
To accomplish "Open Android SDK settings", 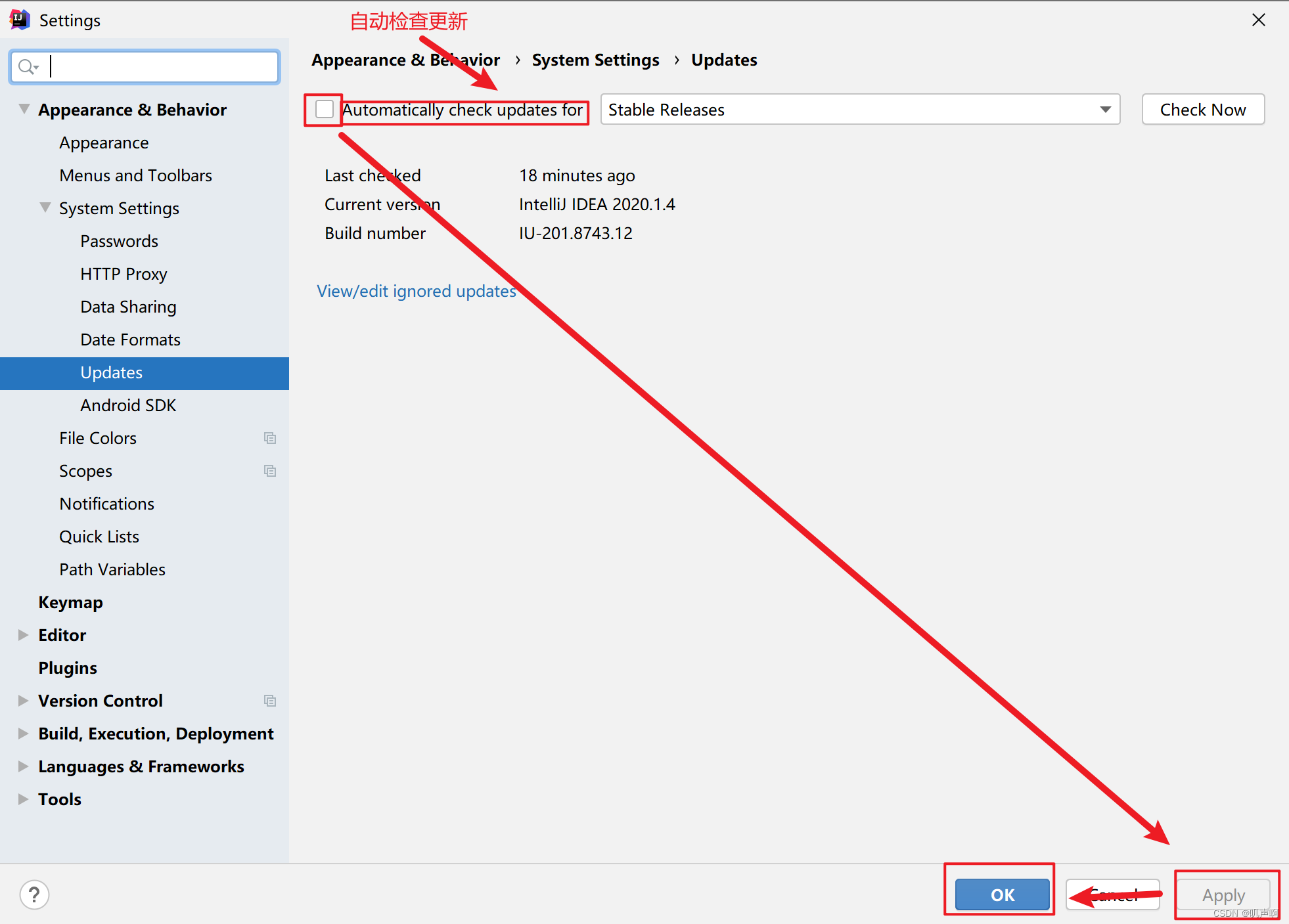I will coord(128,405).
